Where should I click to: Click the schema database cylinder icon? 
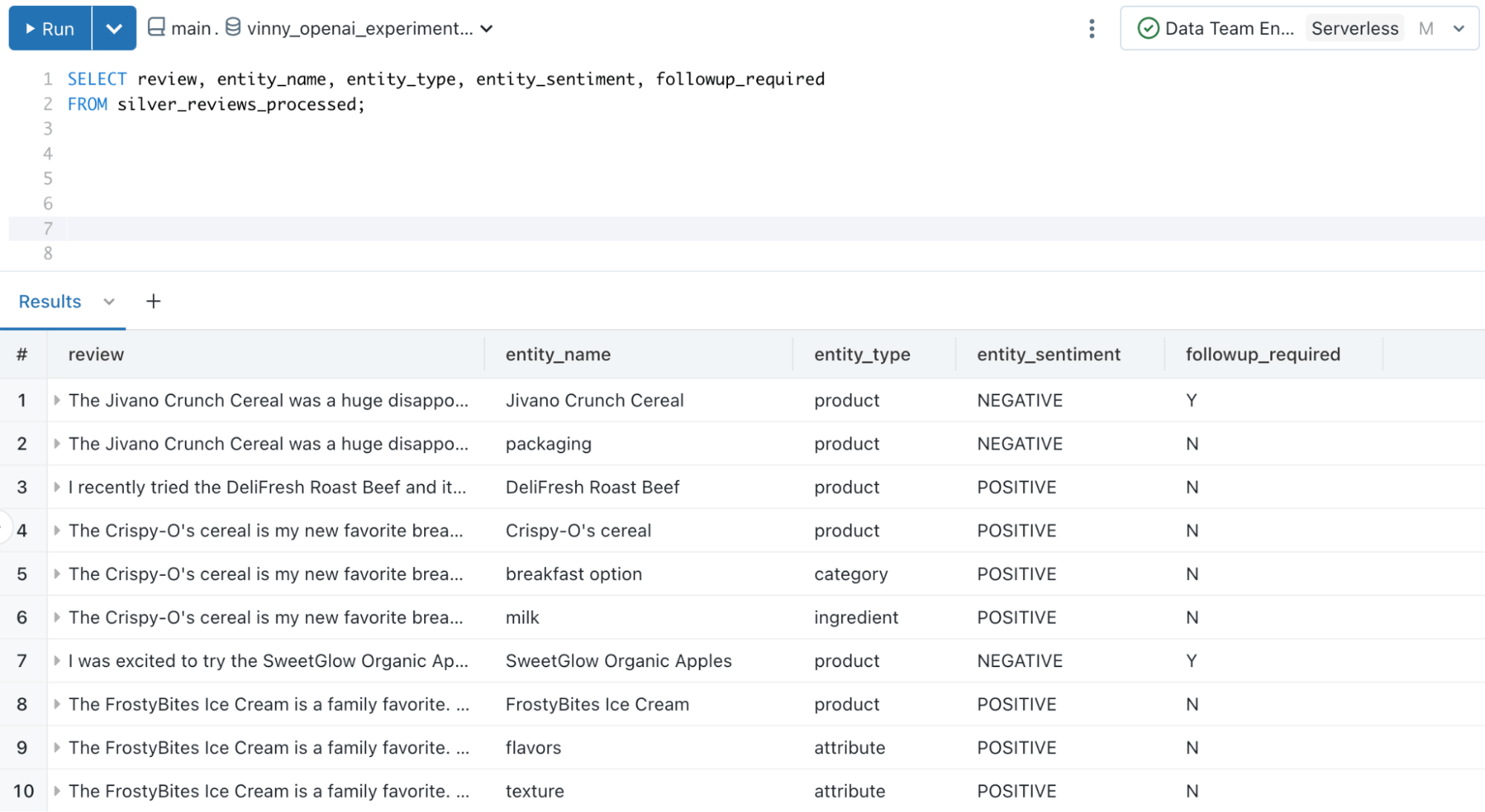click(233, 27)
